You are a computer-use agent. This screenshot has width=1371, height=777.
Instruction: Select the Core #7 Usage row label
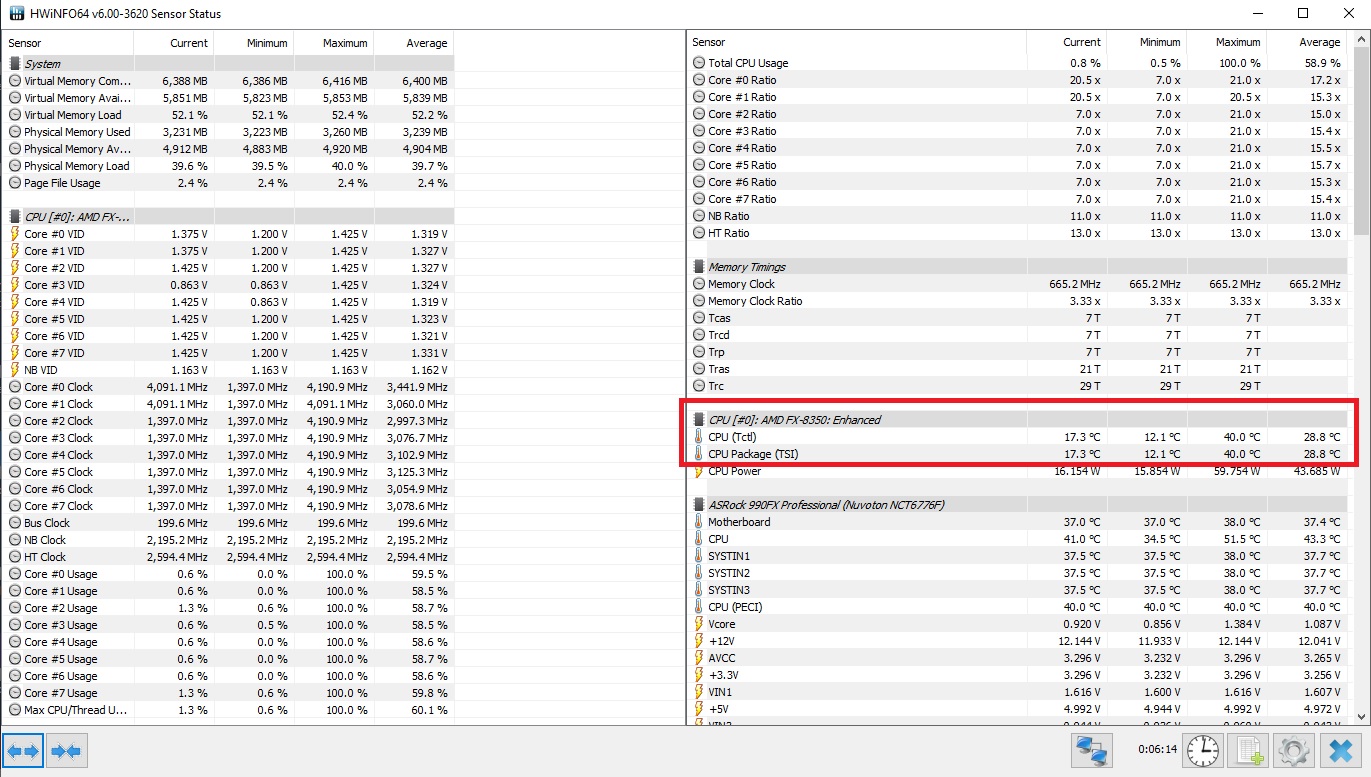pos(61,693)
